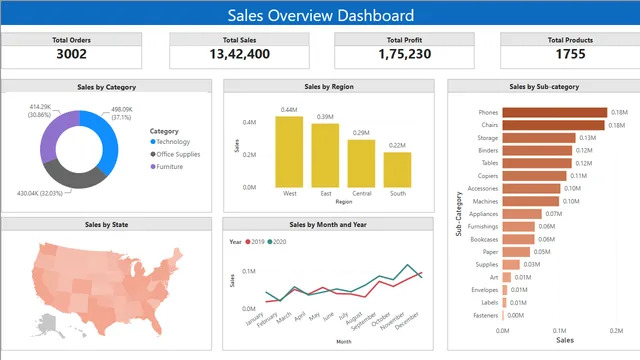Click the 430.04K (32.03%) data label
640x360 pixels.
tap(40, 193)
